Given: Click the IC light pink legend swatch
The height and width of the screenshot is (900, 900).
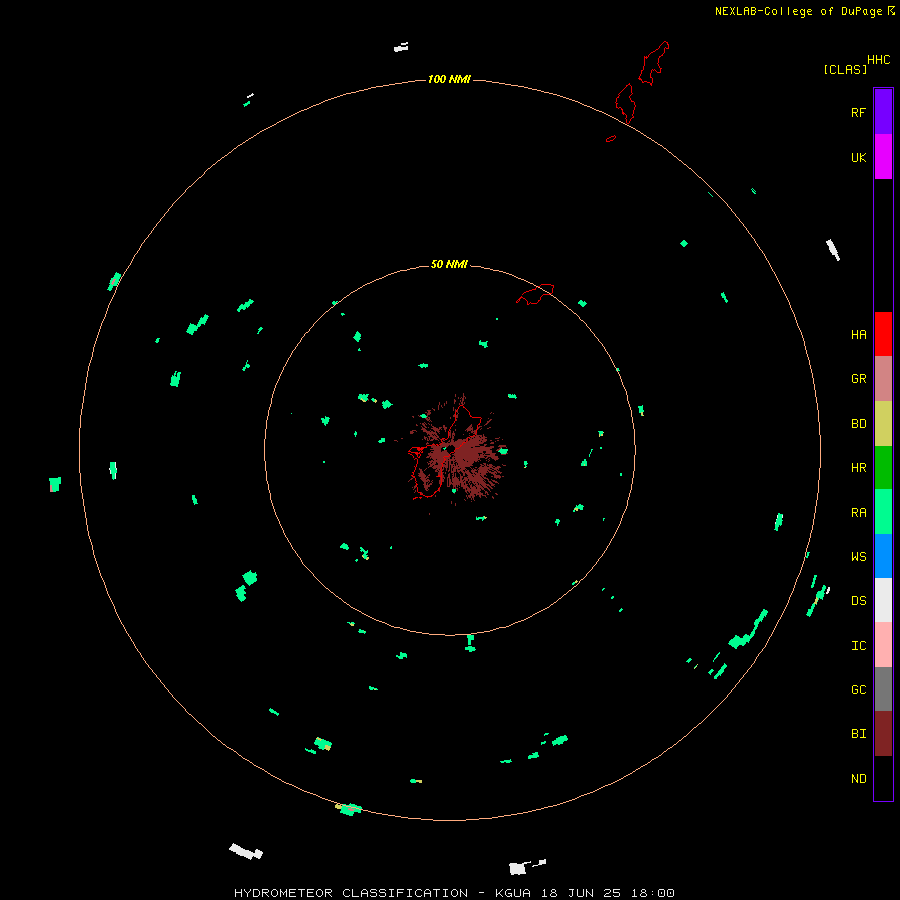Looking at the screenshot, I should point(883,645).
